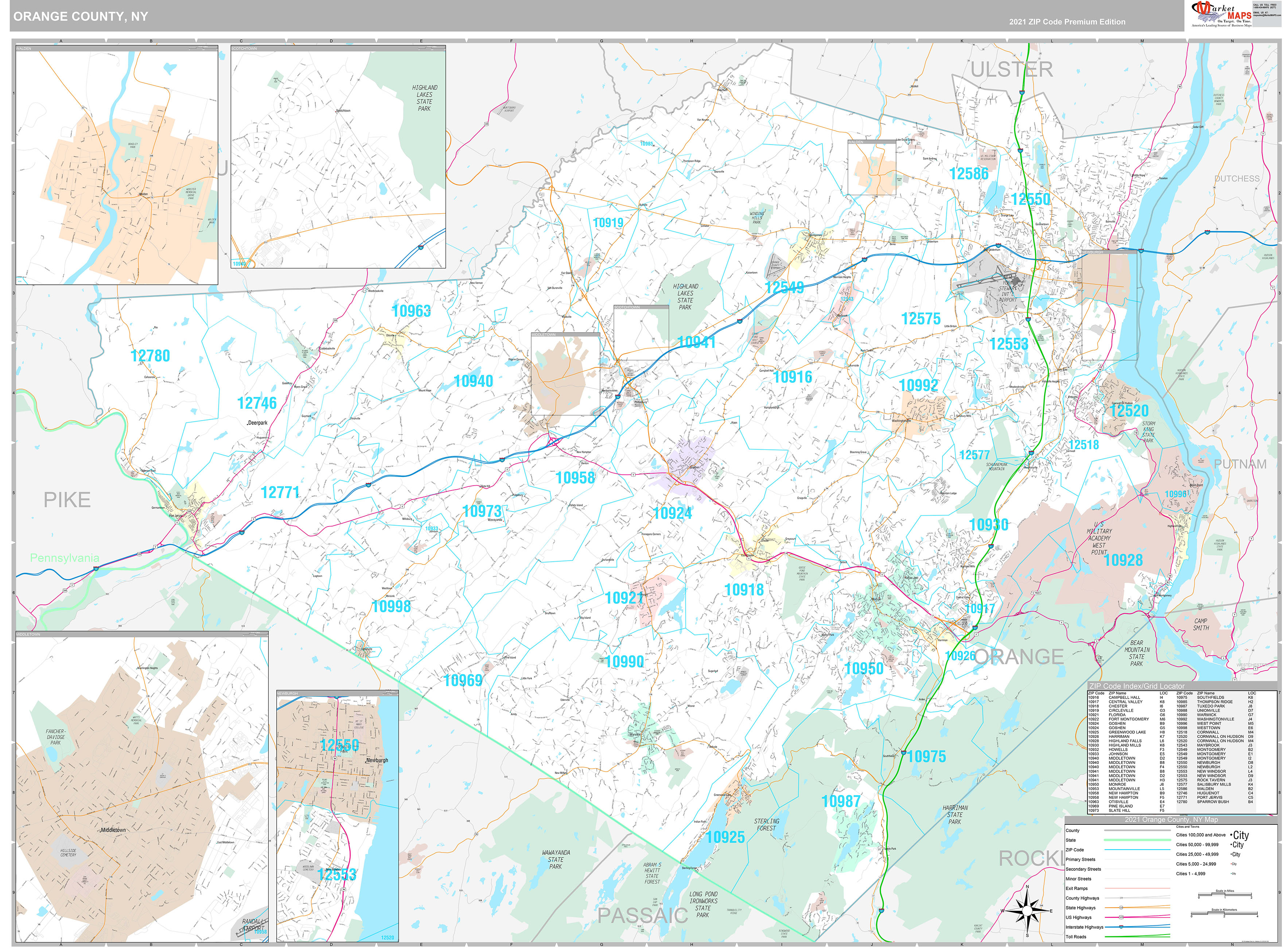Click the Randall Airport label

click(x=254, y=924)
